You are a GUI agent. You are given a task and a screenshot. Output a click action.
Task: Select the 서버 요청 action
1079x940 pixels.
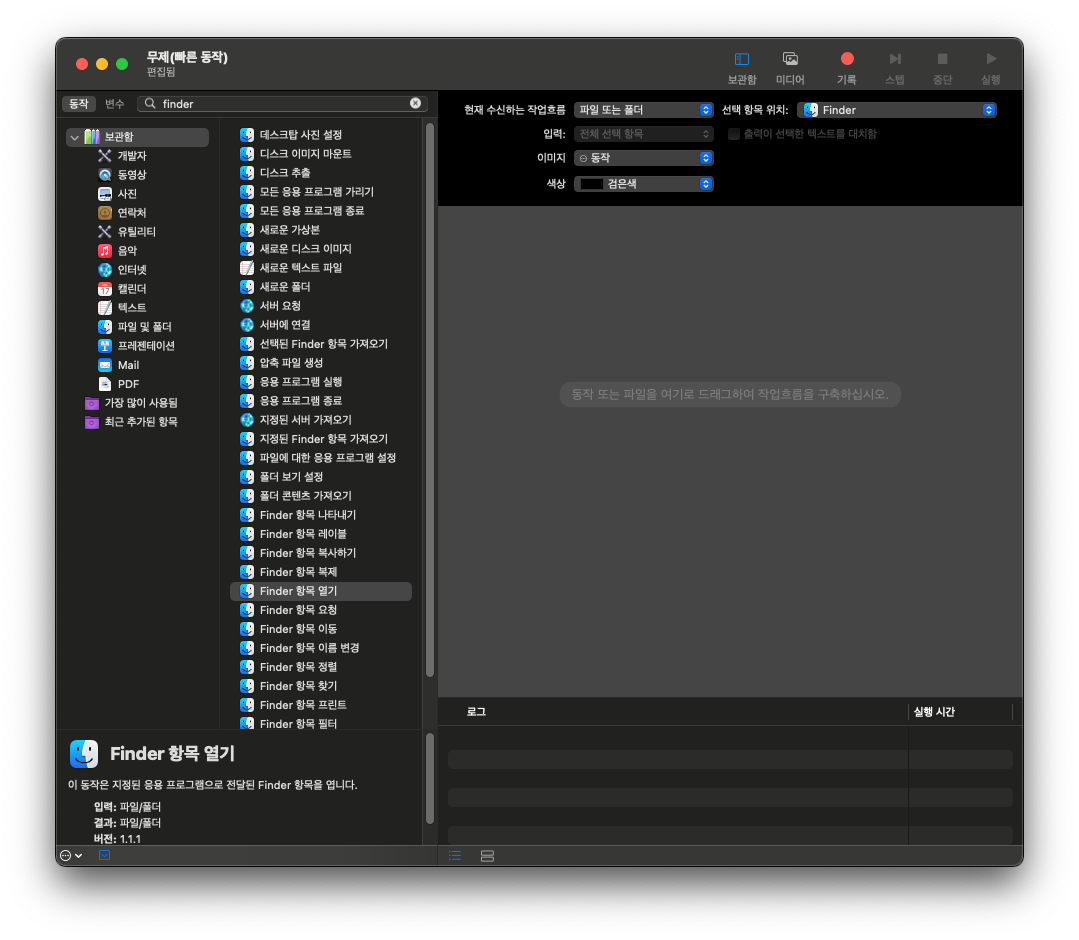279,306
